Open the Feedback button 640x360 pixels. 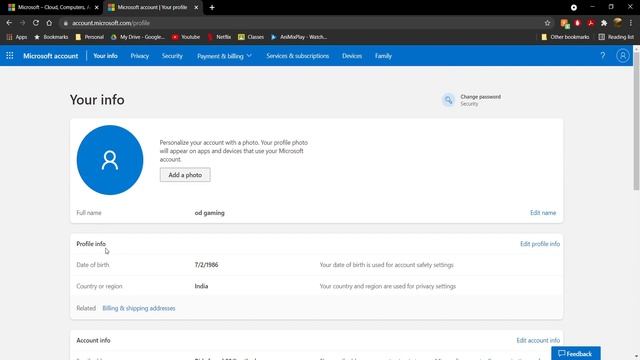point(576,353)
